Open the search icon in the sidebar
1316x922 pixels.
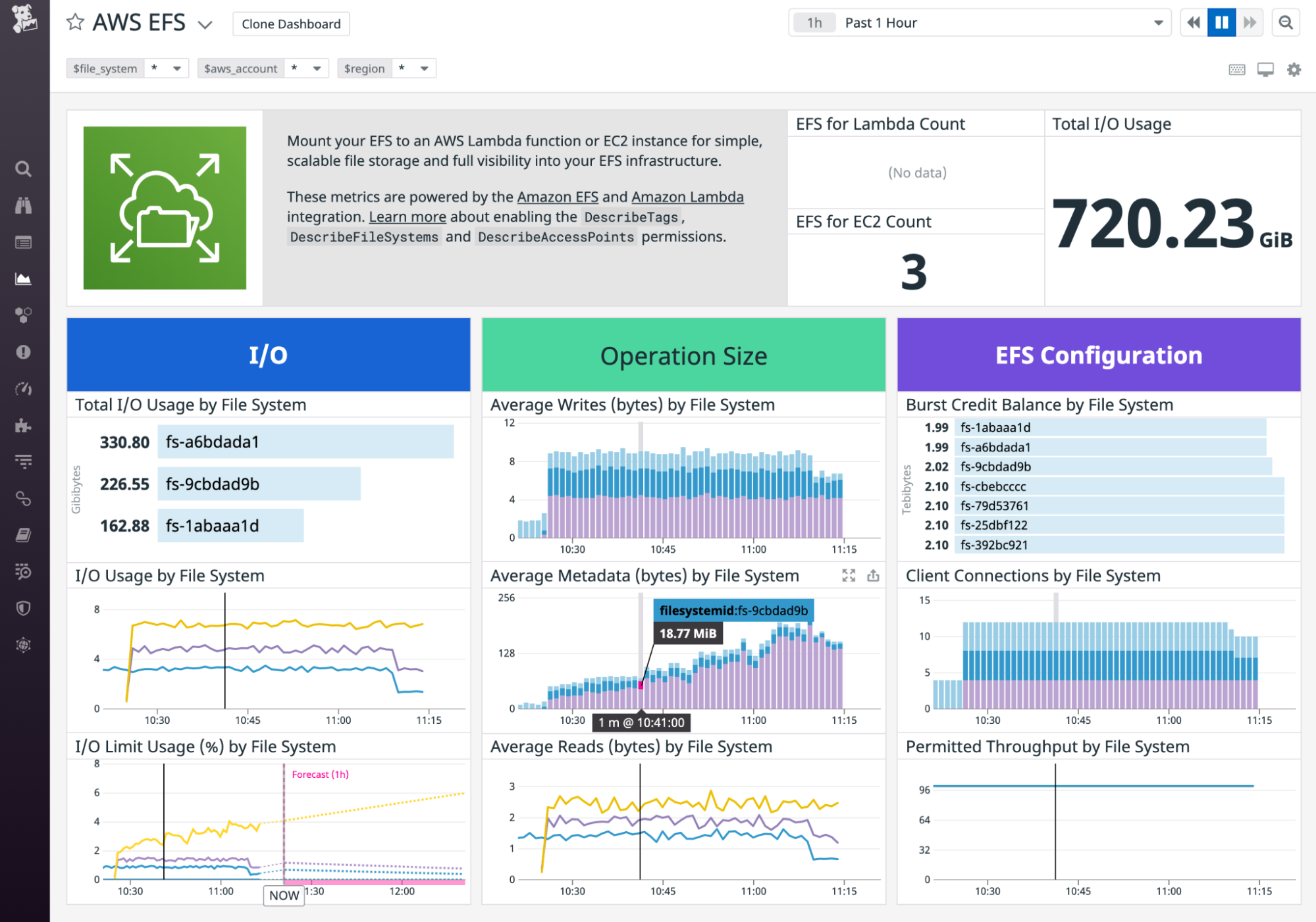click(x=23, y=169)
